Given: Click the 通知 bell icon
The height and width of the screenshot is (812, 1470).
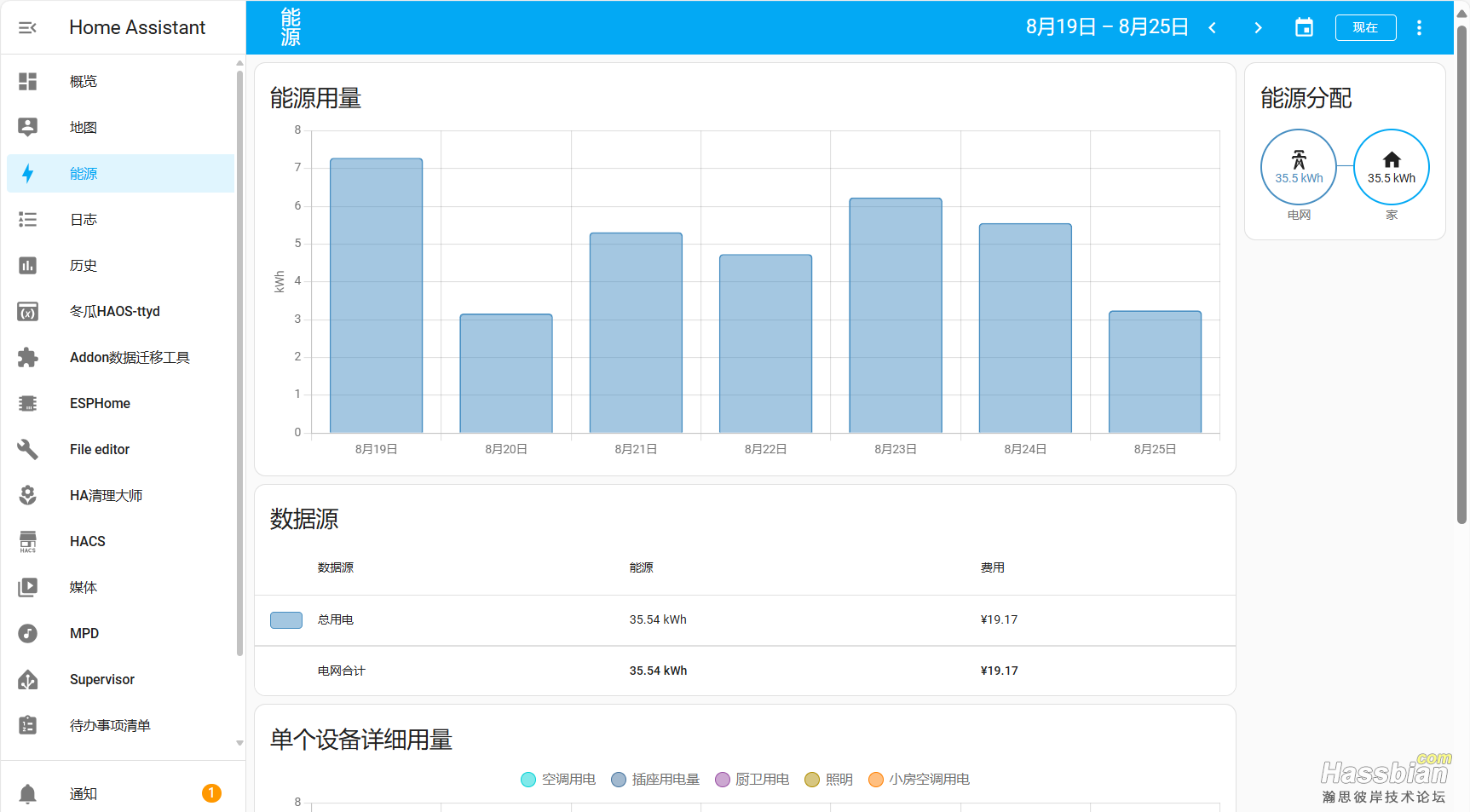Looking at the screenshot, I should 28,793.
